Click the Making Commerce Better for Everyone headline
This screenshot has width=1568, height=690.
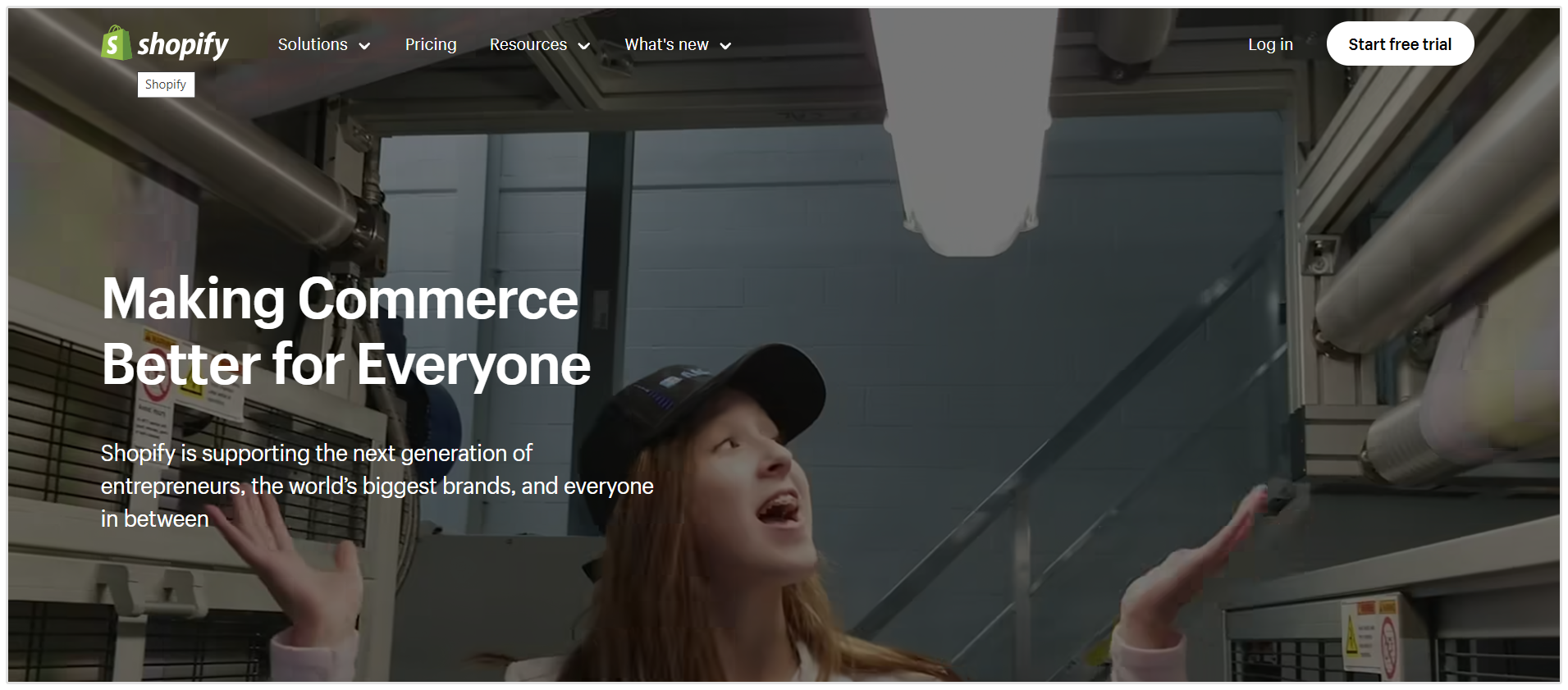345,331
